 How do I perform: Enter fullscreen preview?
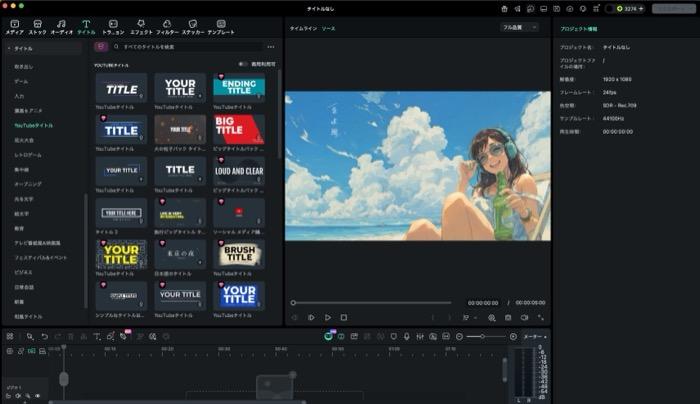(x=541, y=317)
